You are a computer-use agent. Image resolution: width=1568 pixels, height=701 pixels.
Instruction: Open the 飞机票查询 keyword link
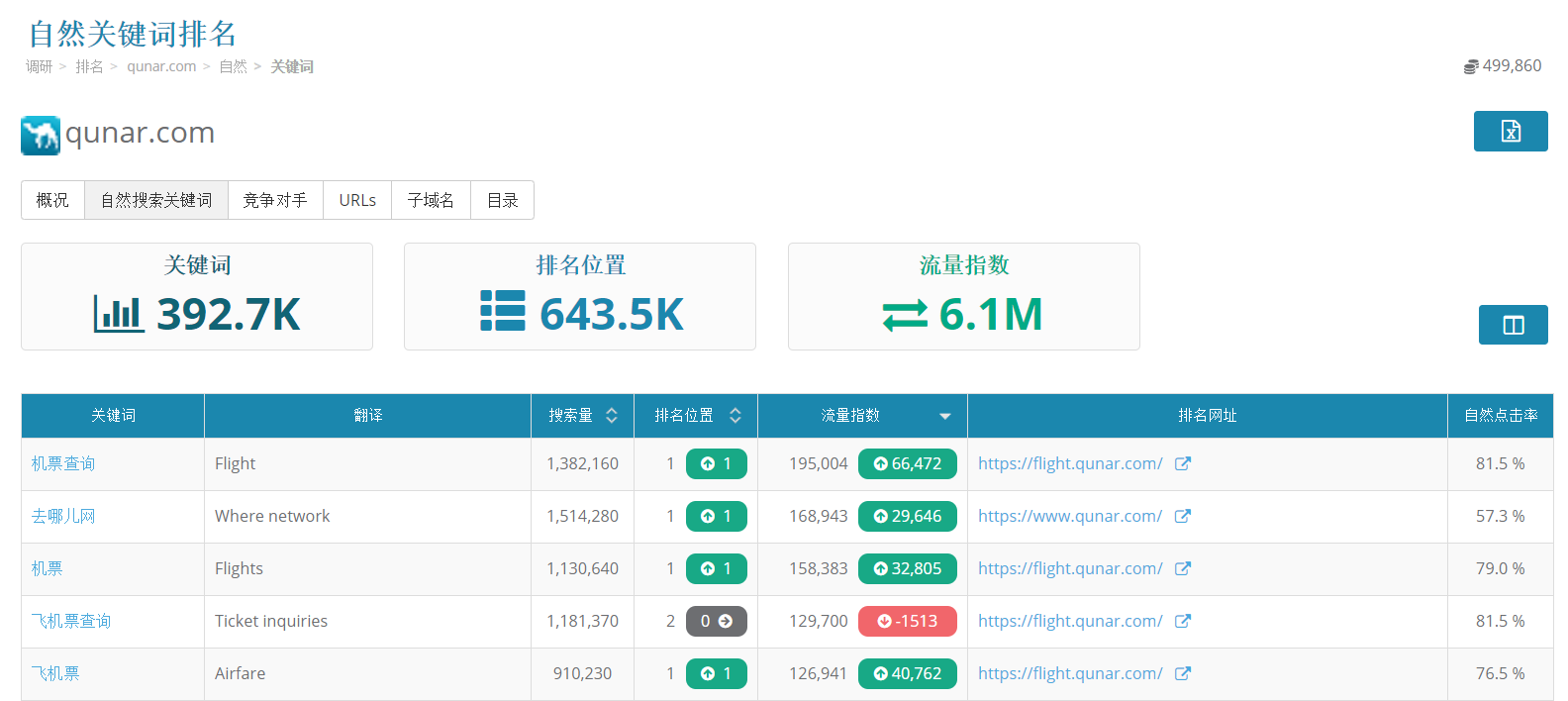(71, 621)
